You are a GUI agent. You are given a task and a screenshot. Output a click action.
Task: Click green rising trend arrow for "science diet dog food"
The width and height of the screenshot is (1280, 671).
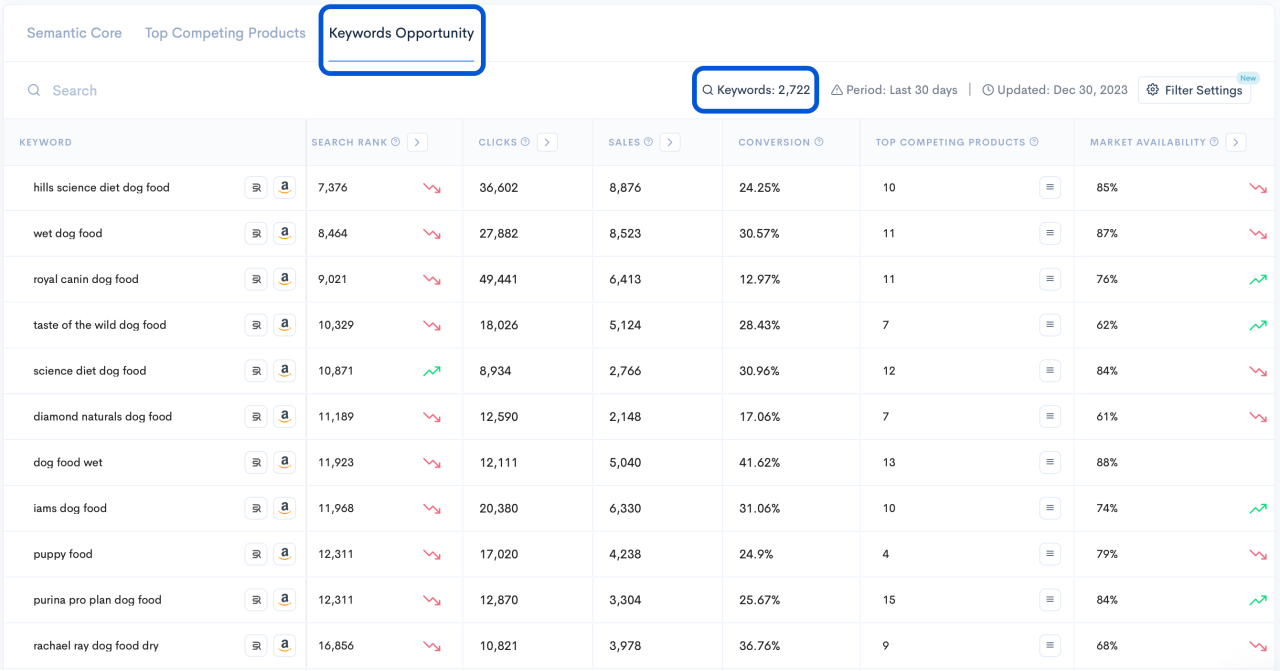tap(432, 371)
